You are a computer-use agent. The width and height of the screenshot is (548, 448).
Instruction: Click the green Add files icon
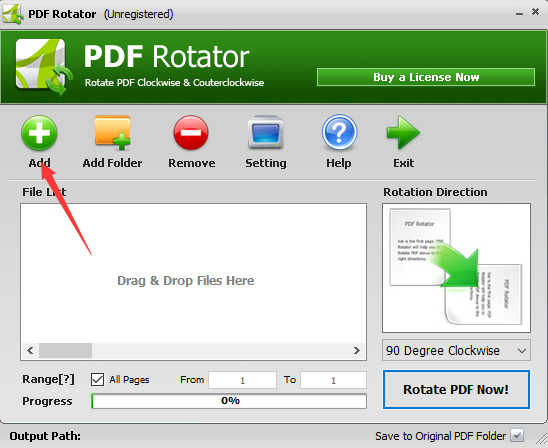pos(39,133)
